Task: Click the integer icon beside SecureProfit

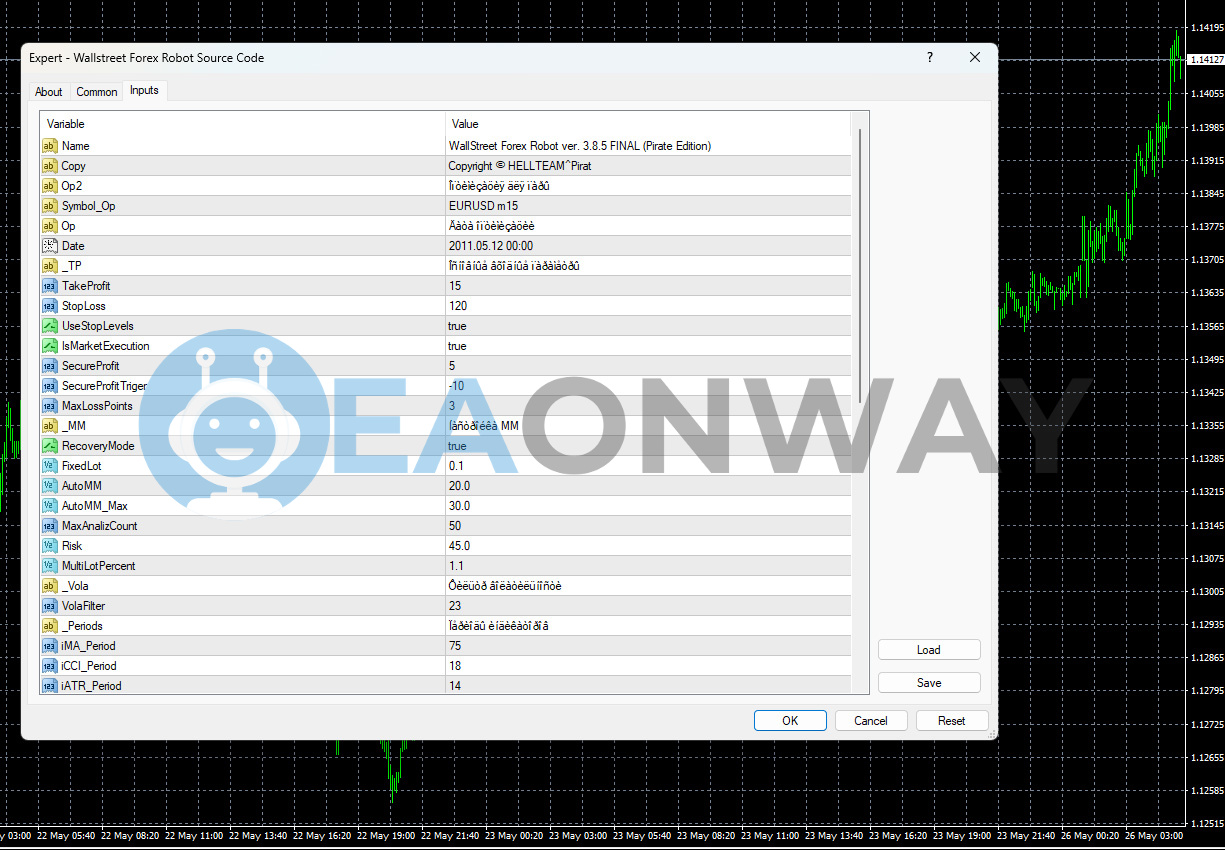Action: tap(50, 366)
